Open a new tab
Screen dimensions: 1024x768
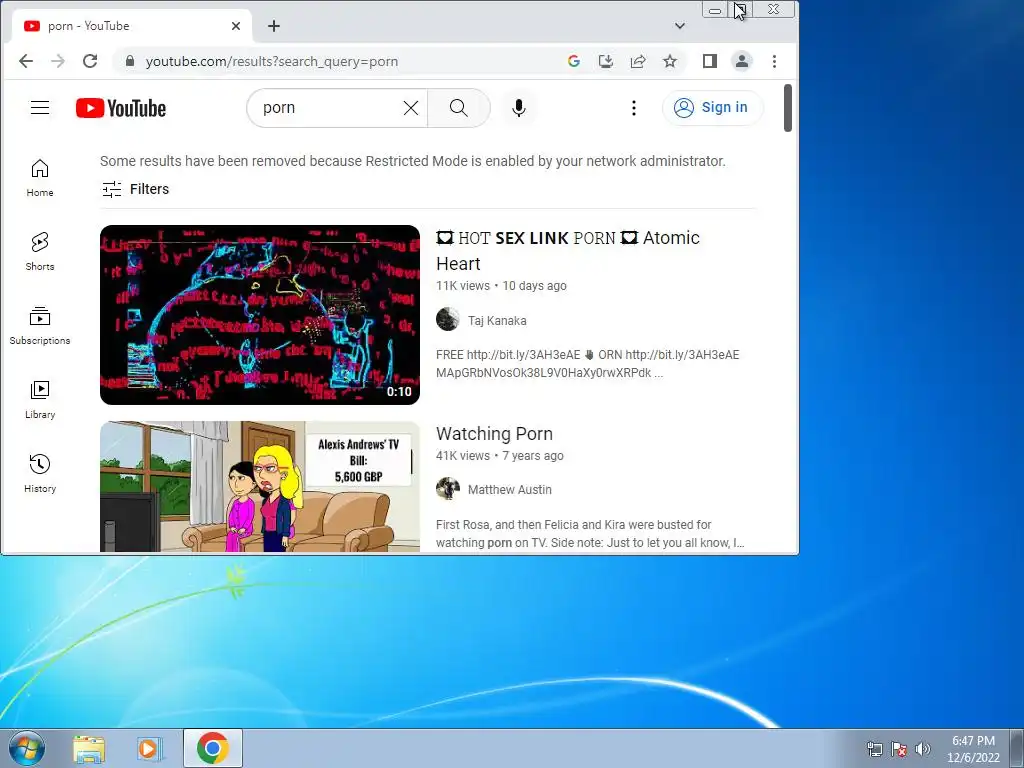tap(274, 26)
